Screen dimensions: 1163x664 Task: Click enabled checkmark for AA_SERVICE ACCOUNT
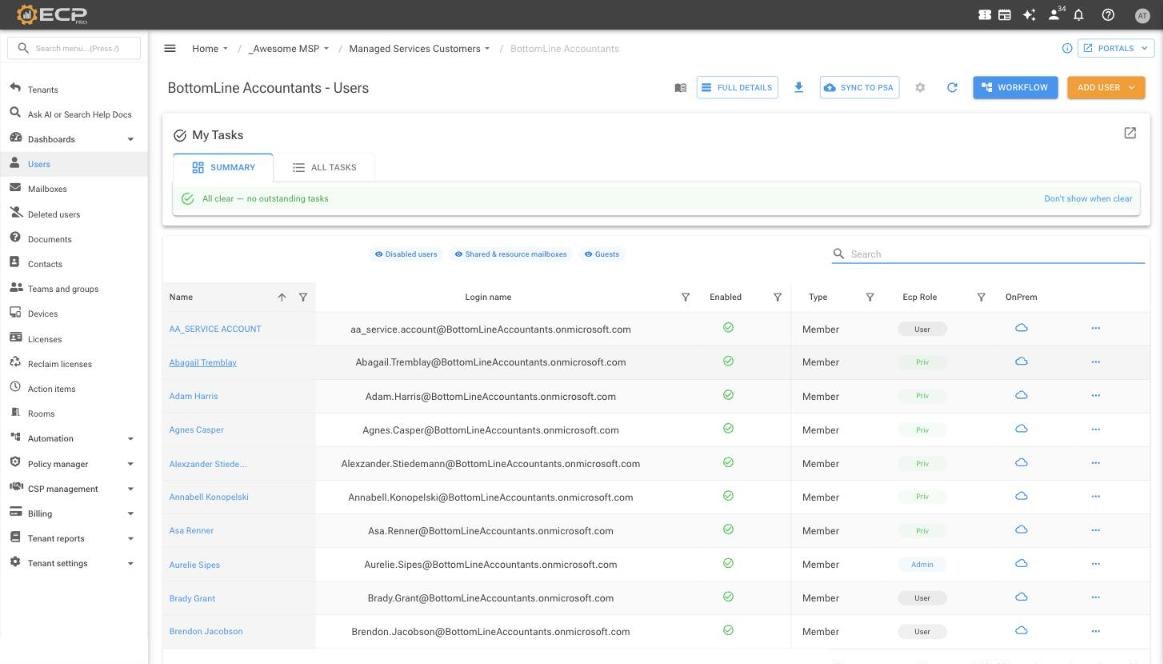(x=728, y=328)
